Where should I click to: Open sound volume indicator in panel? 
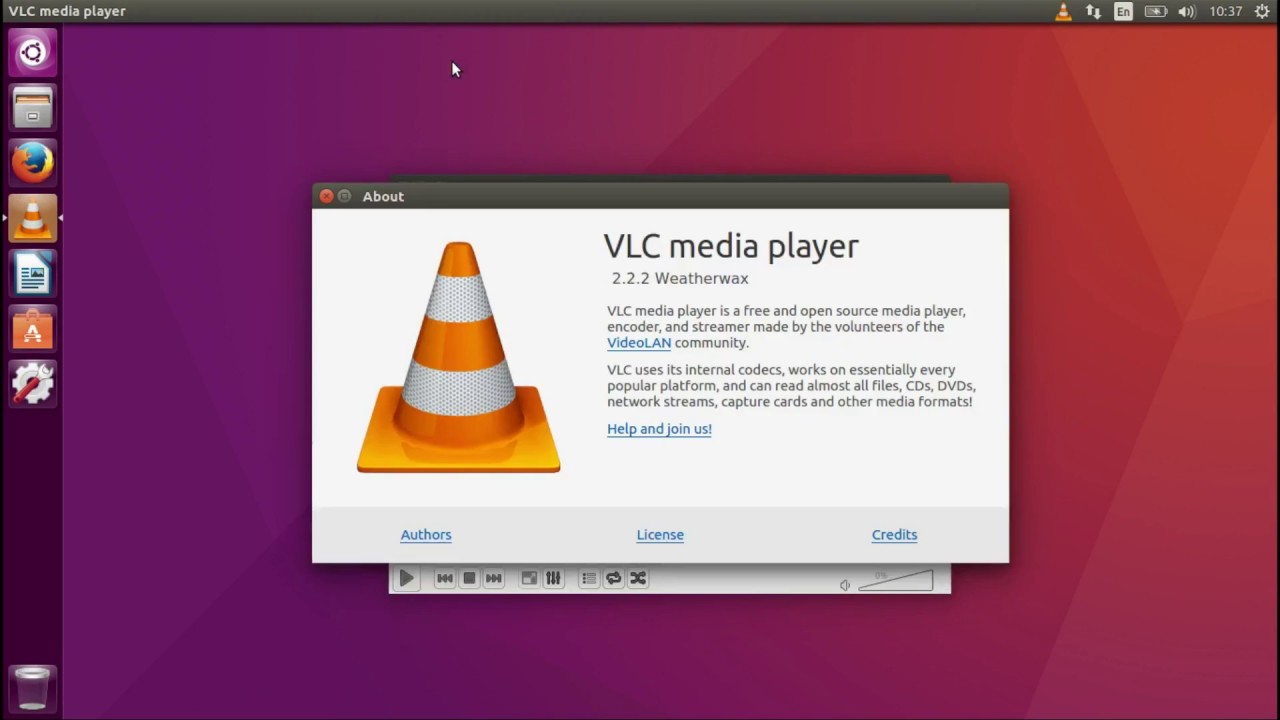tap(1187, 12)
